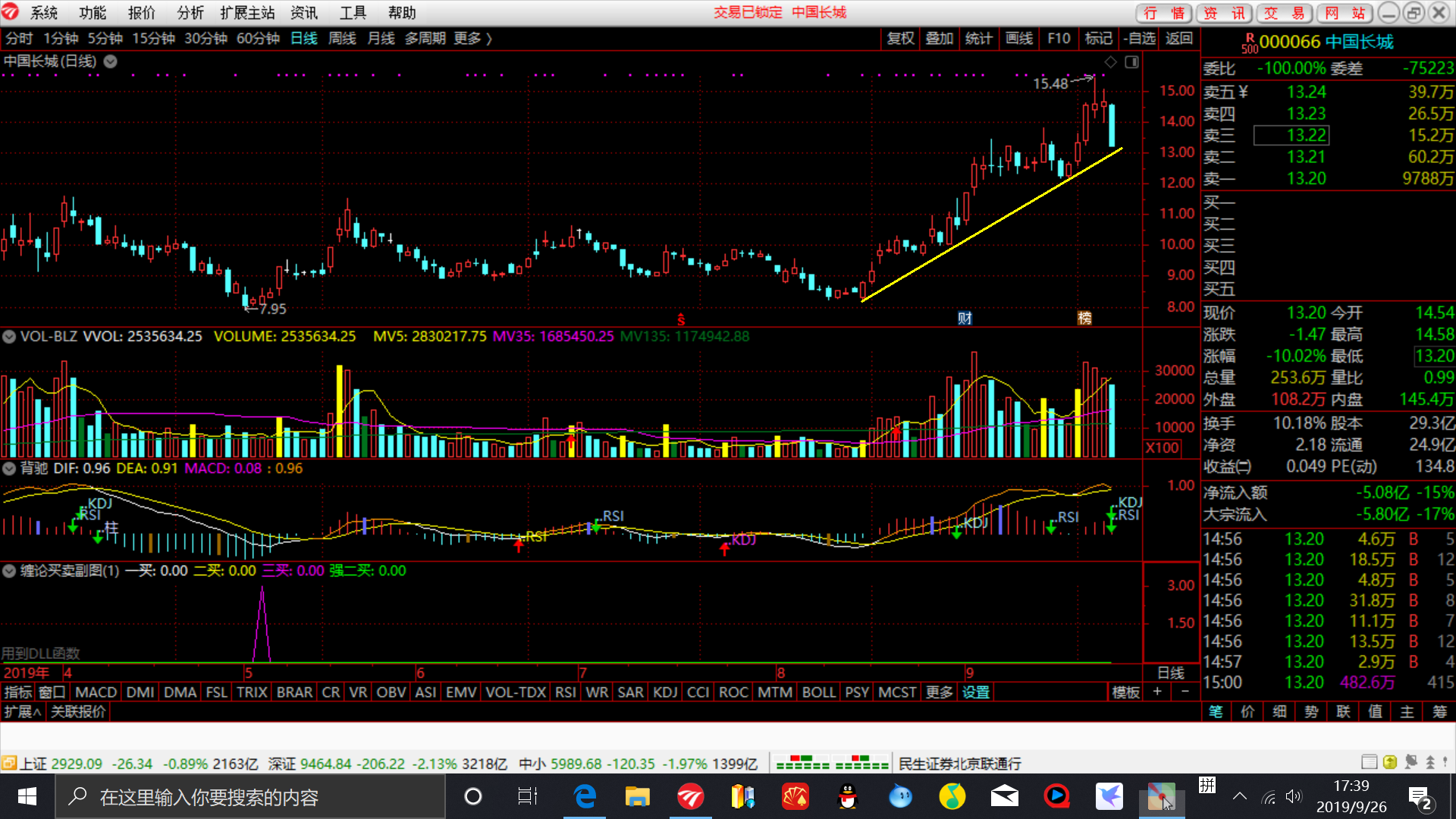Click the double up-arrow status bar icon
Screen dimensions: 1456x819
click(x=1430, y=762)
